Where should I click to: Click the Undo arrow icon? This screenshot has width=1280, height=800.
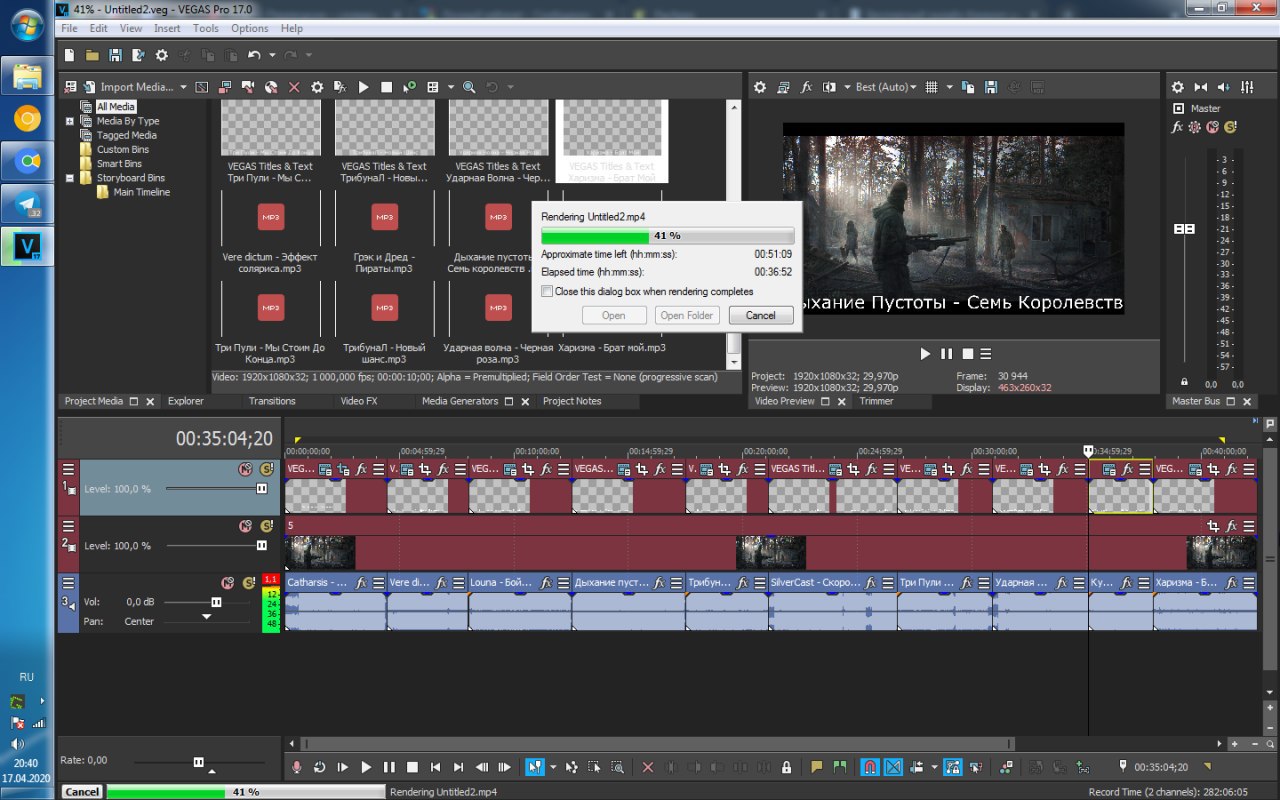(254, 55)
